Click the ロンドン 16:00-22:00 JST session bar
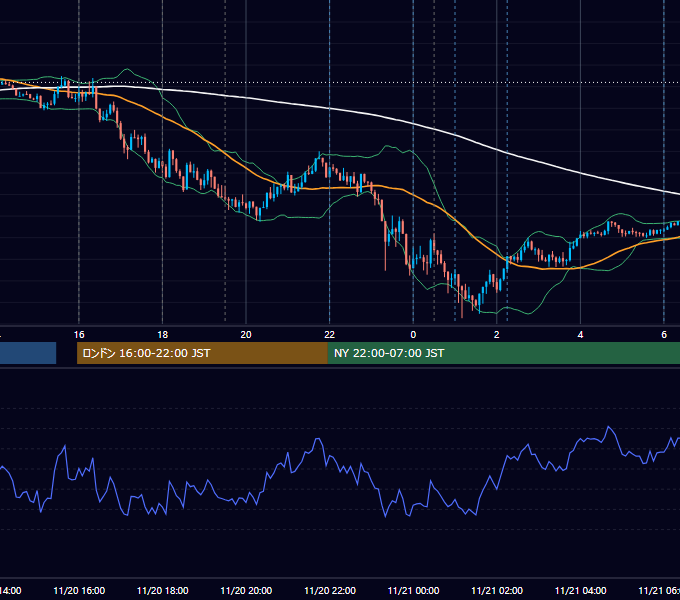This screenshot has height=600, width=680. (202, 353)
